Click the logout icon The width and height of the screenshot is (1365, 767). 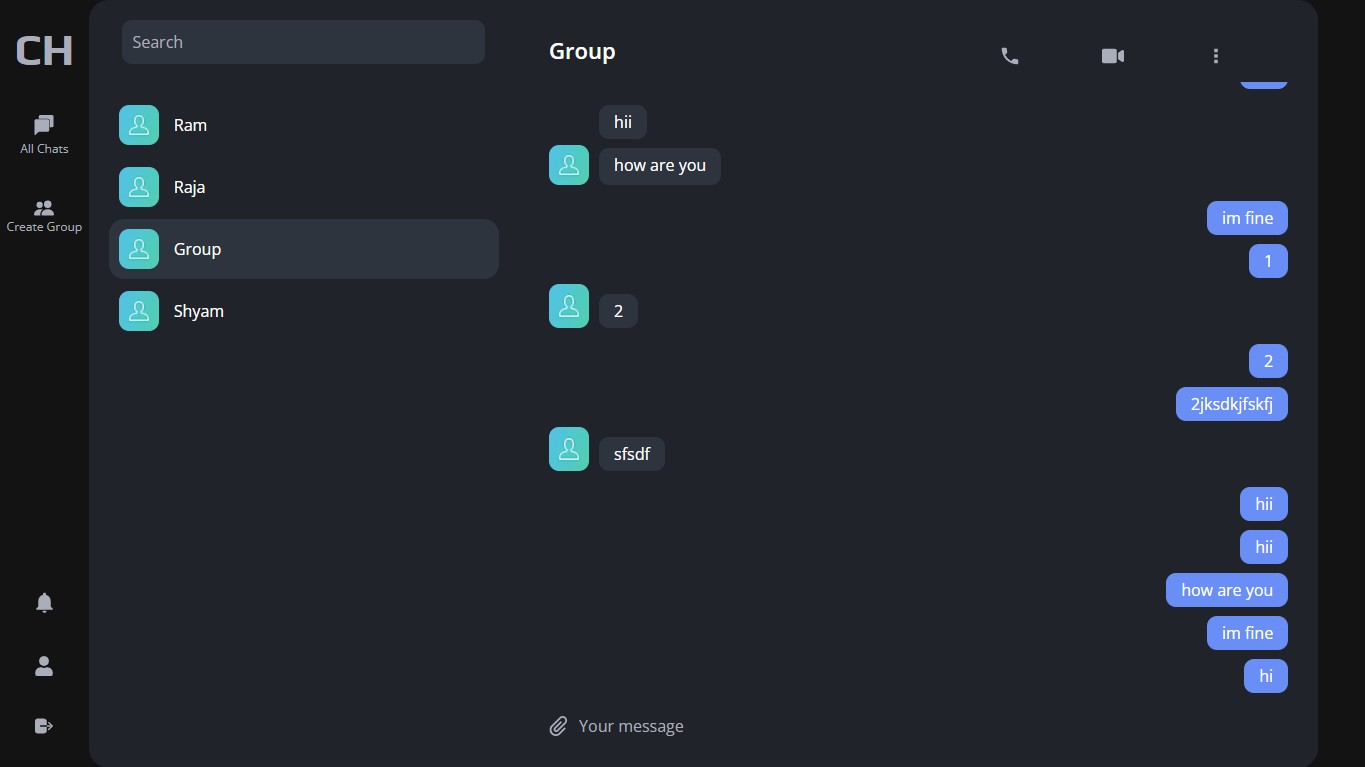44,726
